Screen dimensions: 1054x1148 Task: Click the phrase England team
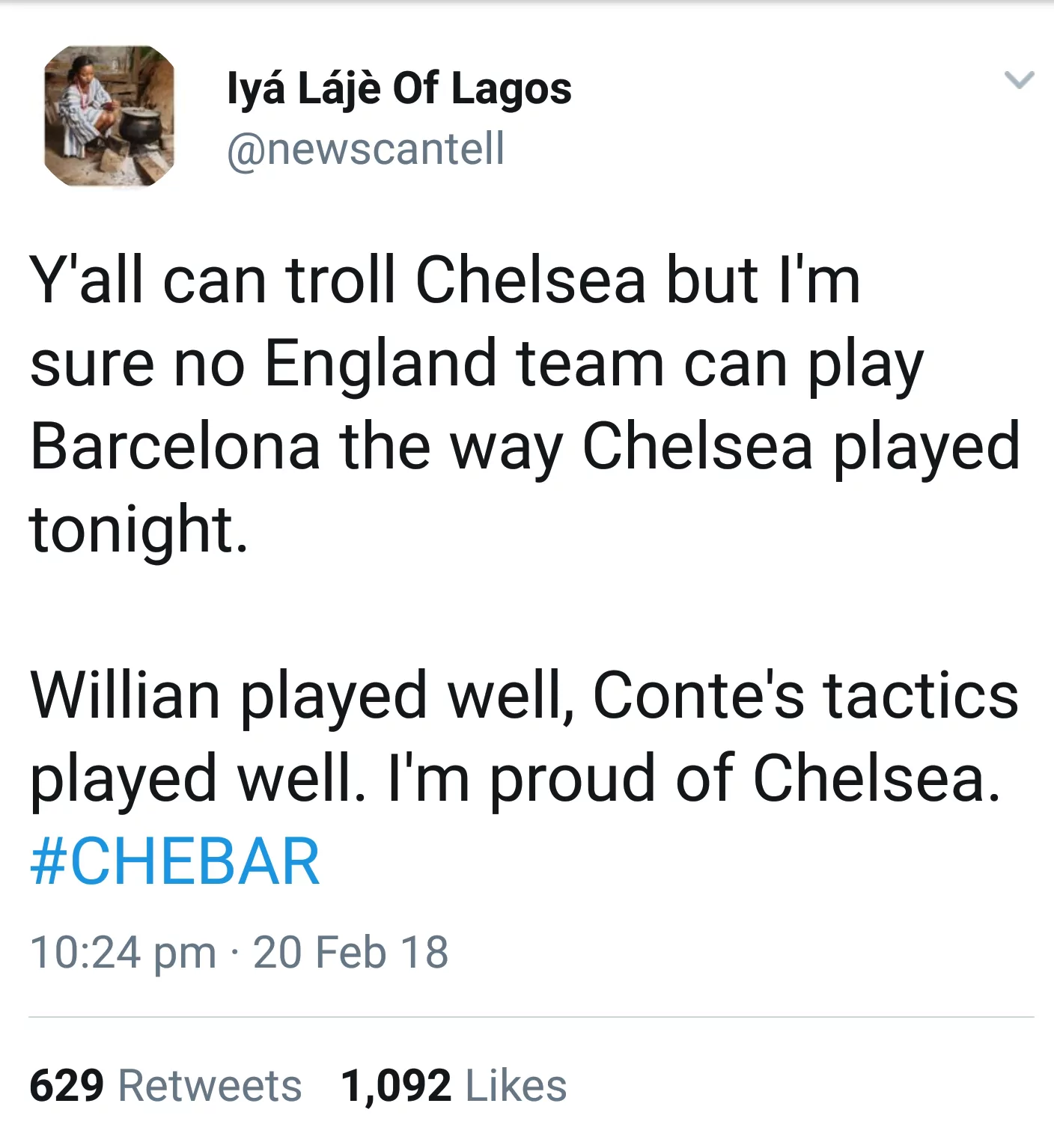pos(464,364)
